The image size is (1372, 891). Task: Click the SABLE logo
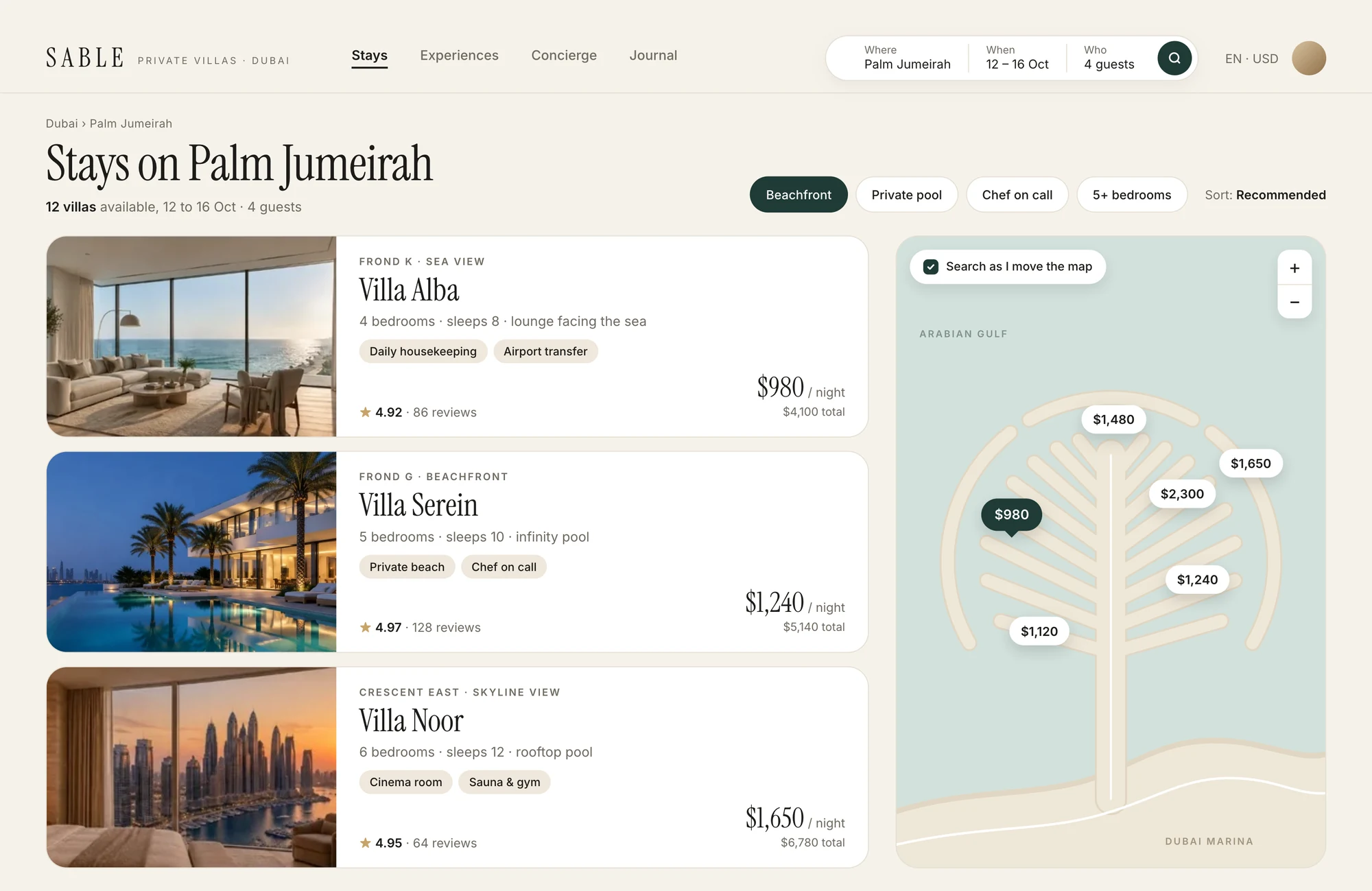click(x=85, y=58)
